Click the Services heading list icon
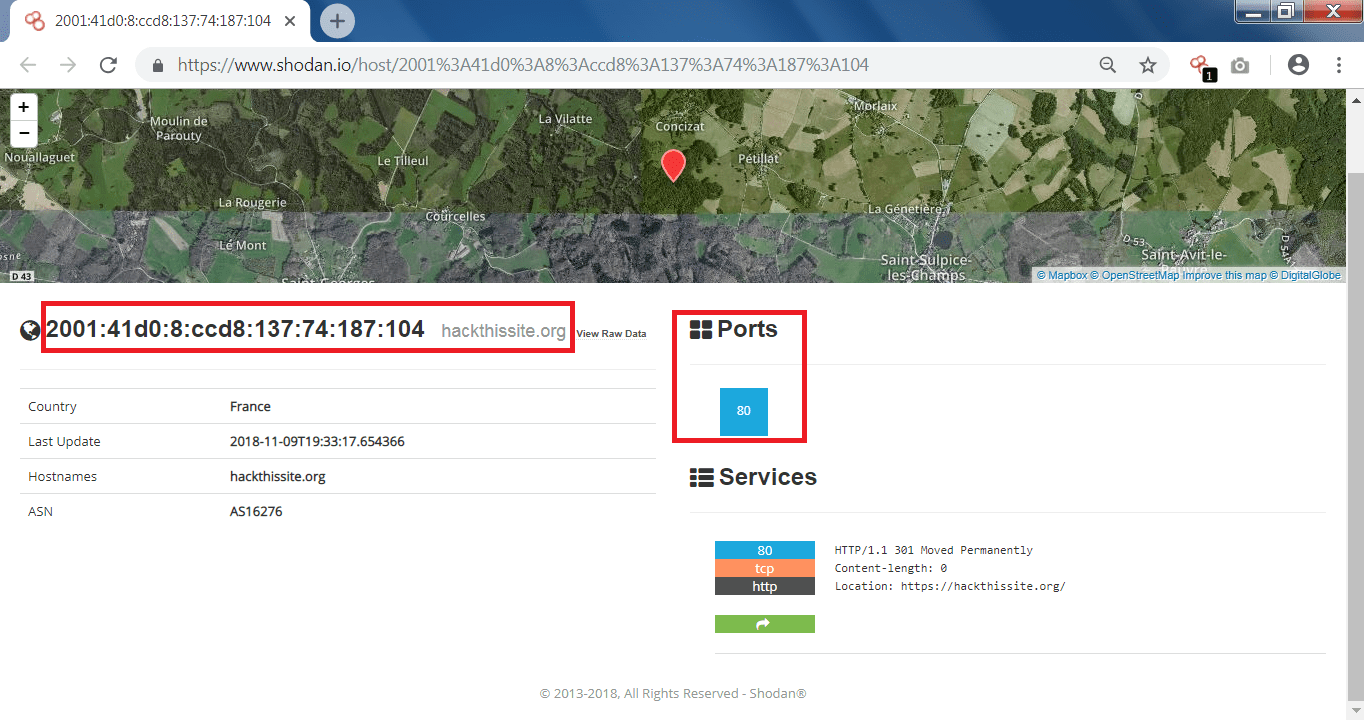Viewport: 1364px width, 720px height. (x=701, y=478)
